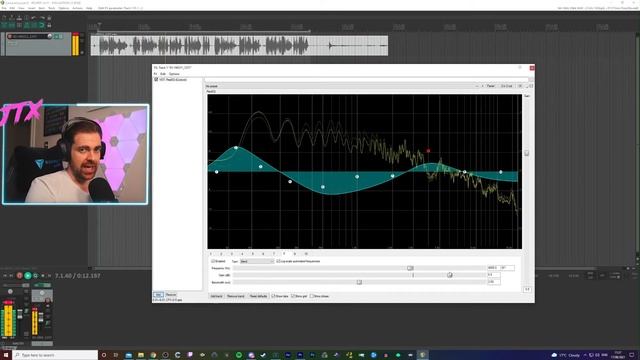Click the audio item waveform on the track
640x360 pixels.
239,46
